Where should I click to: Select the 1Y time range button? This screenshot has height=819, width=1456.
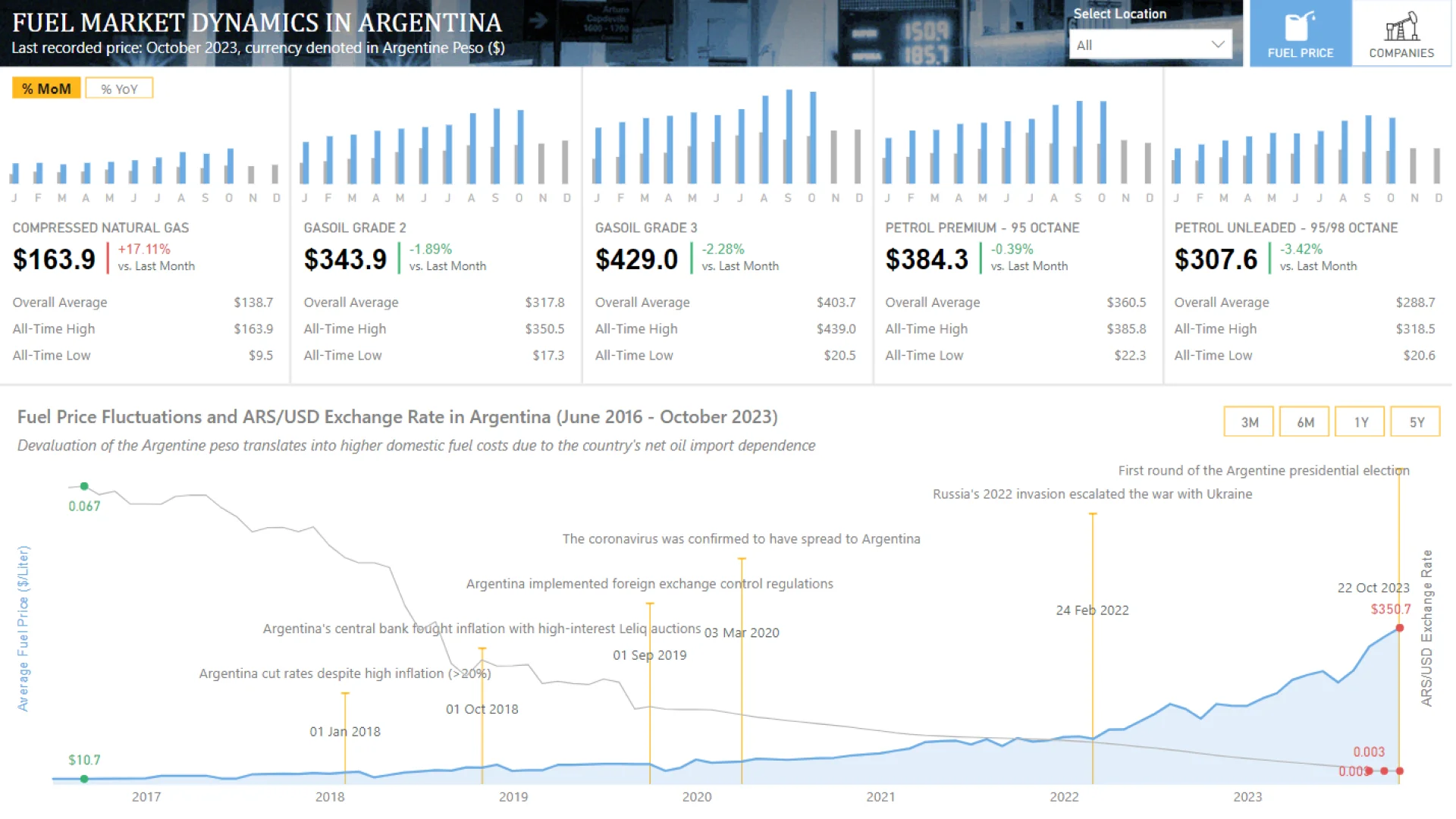(x=1360, y=422)
